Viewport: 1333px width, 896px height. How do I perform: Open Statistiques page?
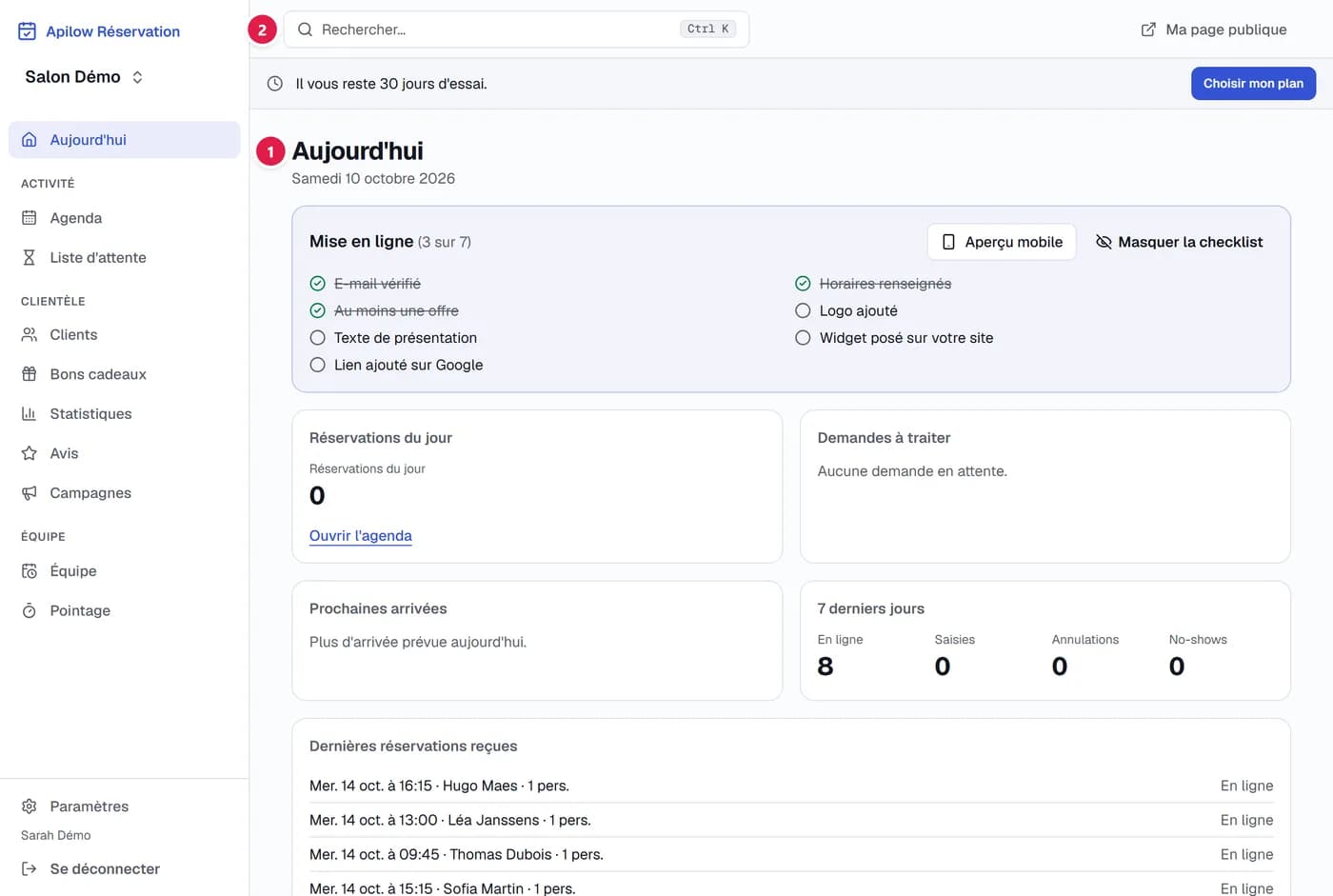124,414
